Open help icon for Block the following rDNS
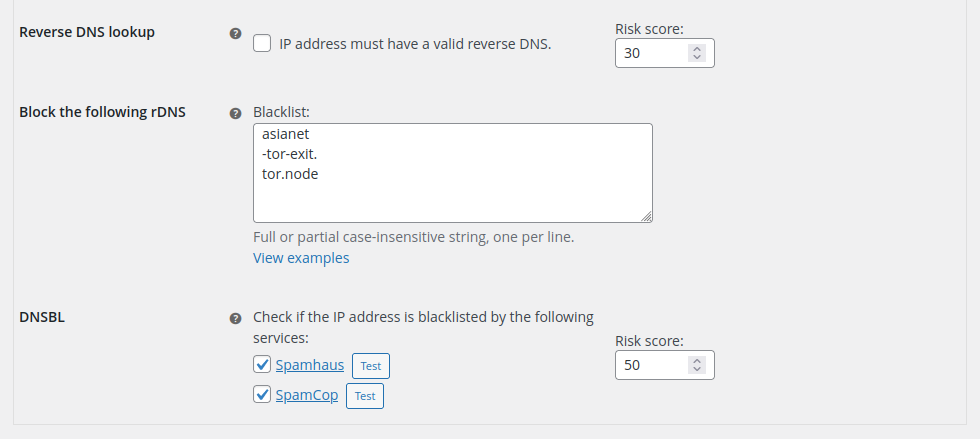This screenshot has width=980, height=439. (235, 113)
